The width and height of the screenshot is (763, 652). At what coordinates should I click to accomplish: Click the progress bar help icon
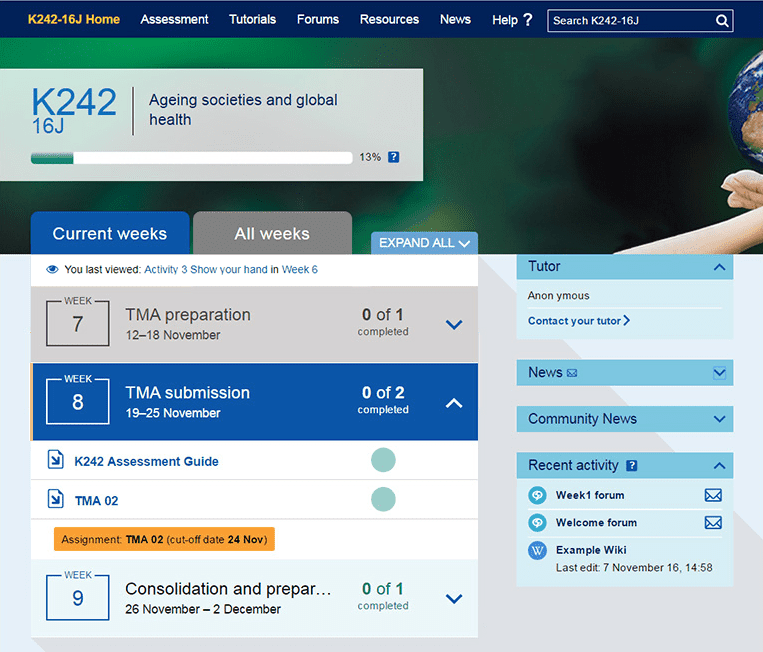coord(393,157)
